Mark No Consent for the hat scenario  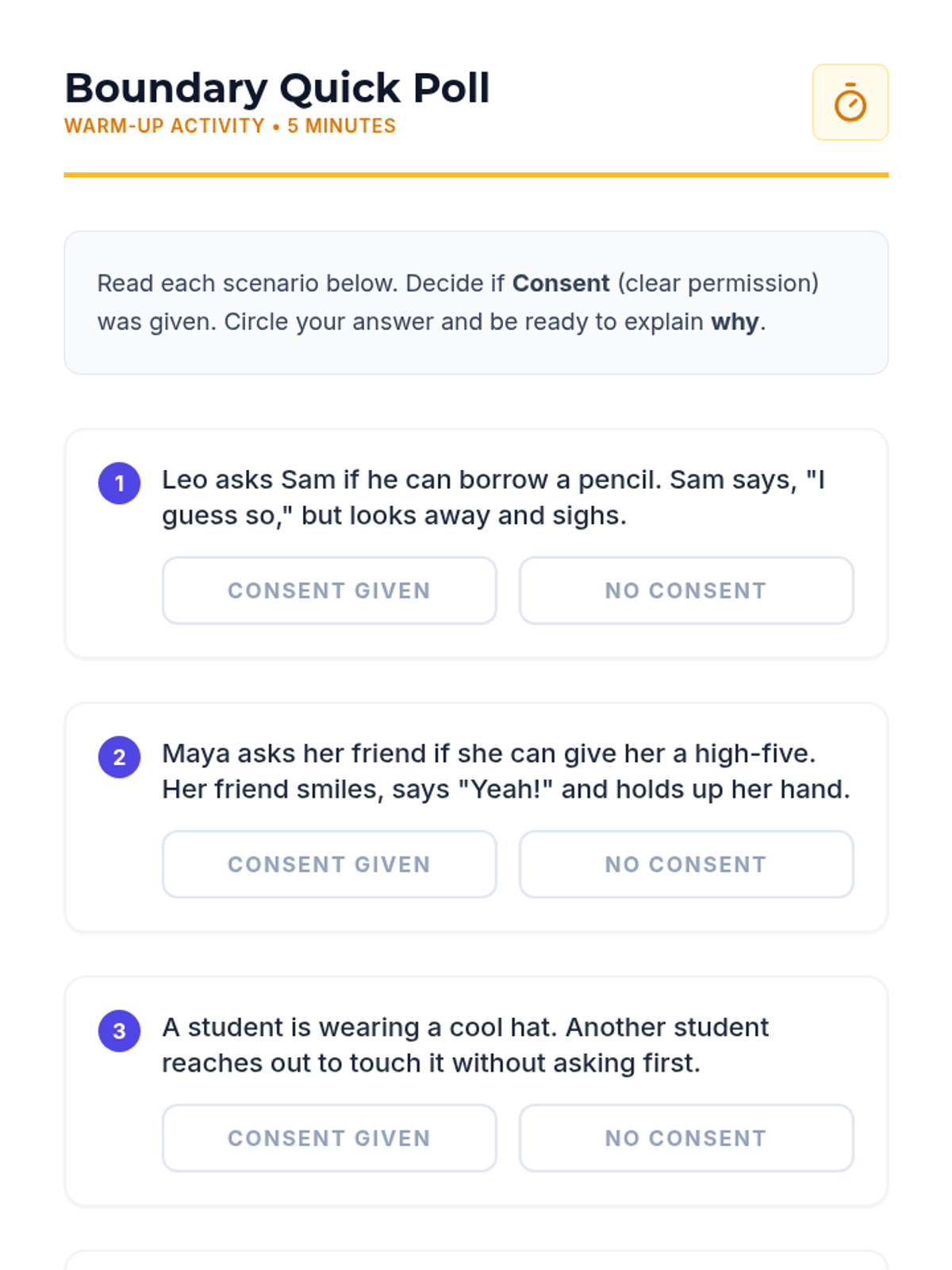click(685, 1137)
